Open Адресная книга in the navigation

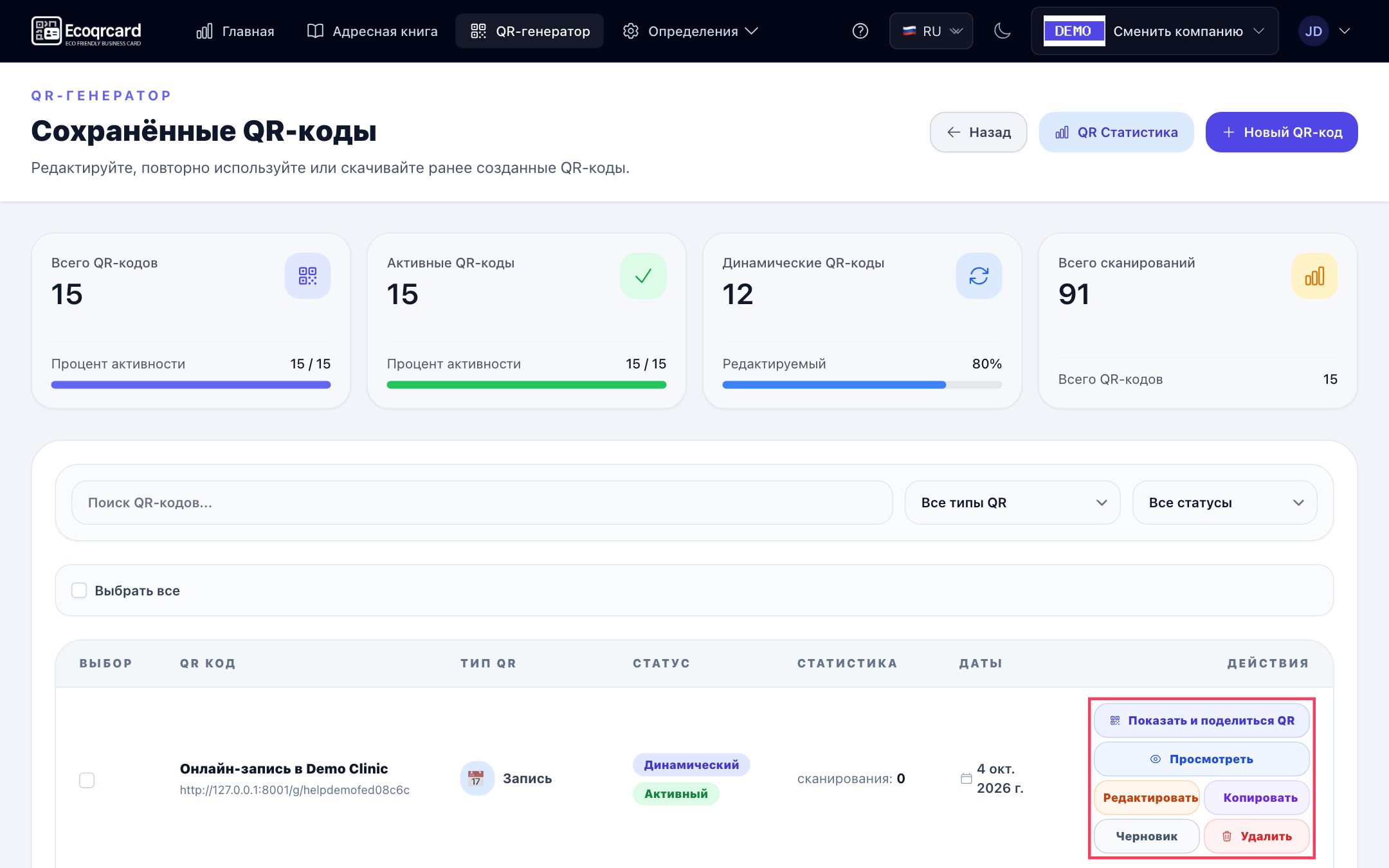[372, 31]
